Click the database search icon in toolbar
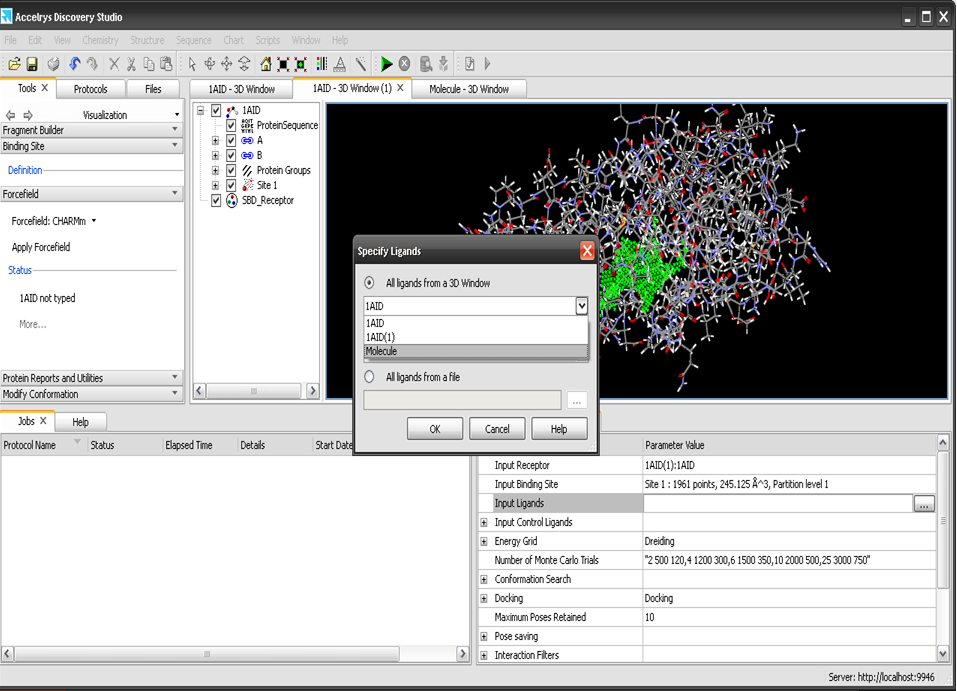The image size is (957, 691). [x=426, y=64]
